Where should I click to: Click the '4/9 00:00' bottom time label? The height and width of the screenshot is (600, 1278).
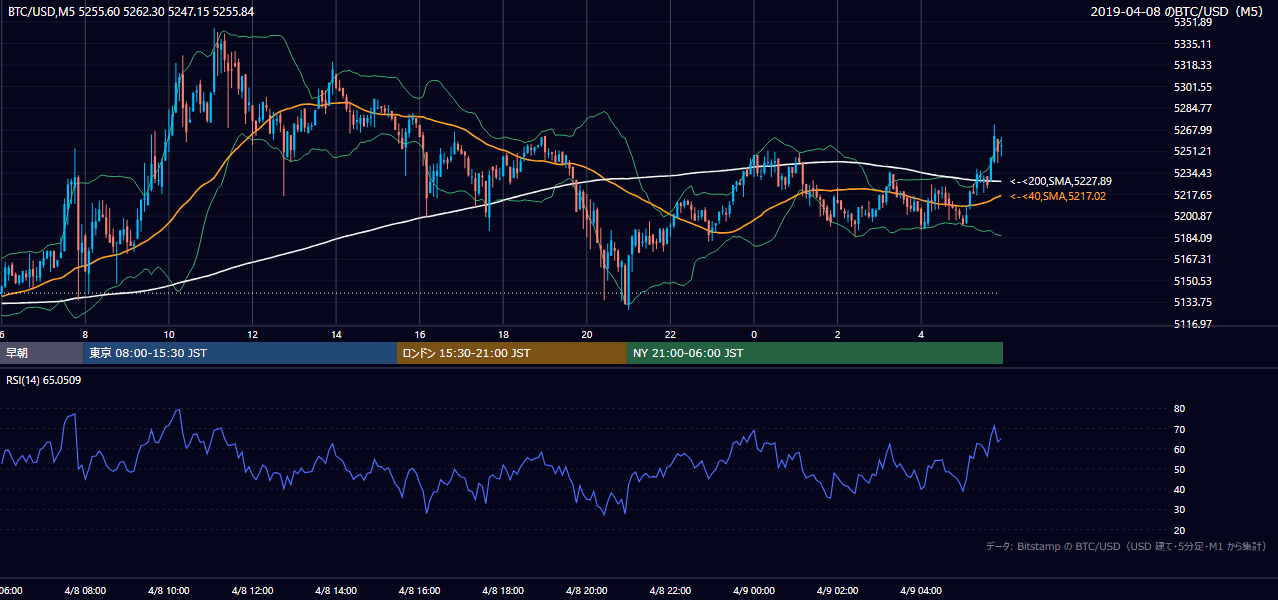(x=754, y=590)
